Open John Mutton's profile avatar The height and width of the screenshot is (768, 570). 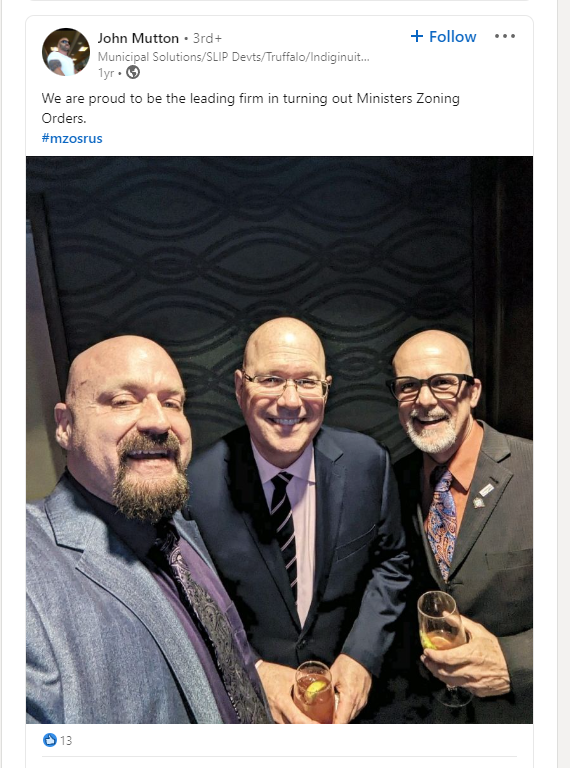point(66,52)
